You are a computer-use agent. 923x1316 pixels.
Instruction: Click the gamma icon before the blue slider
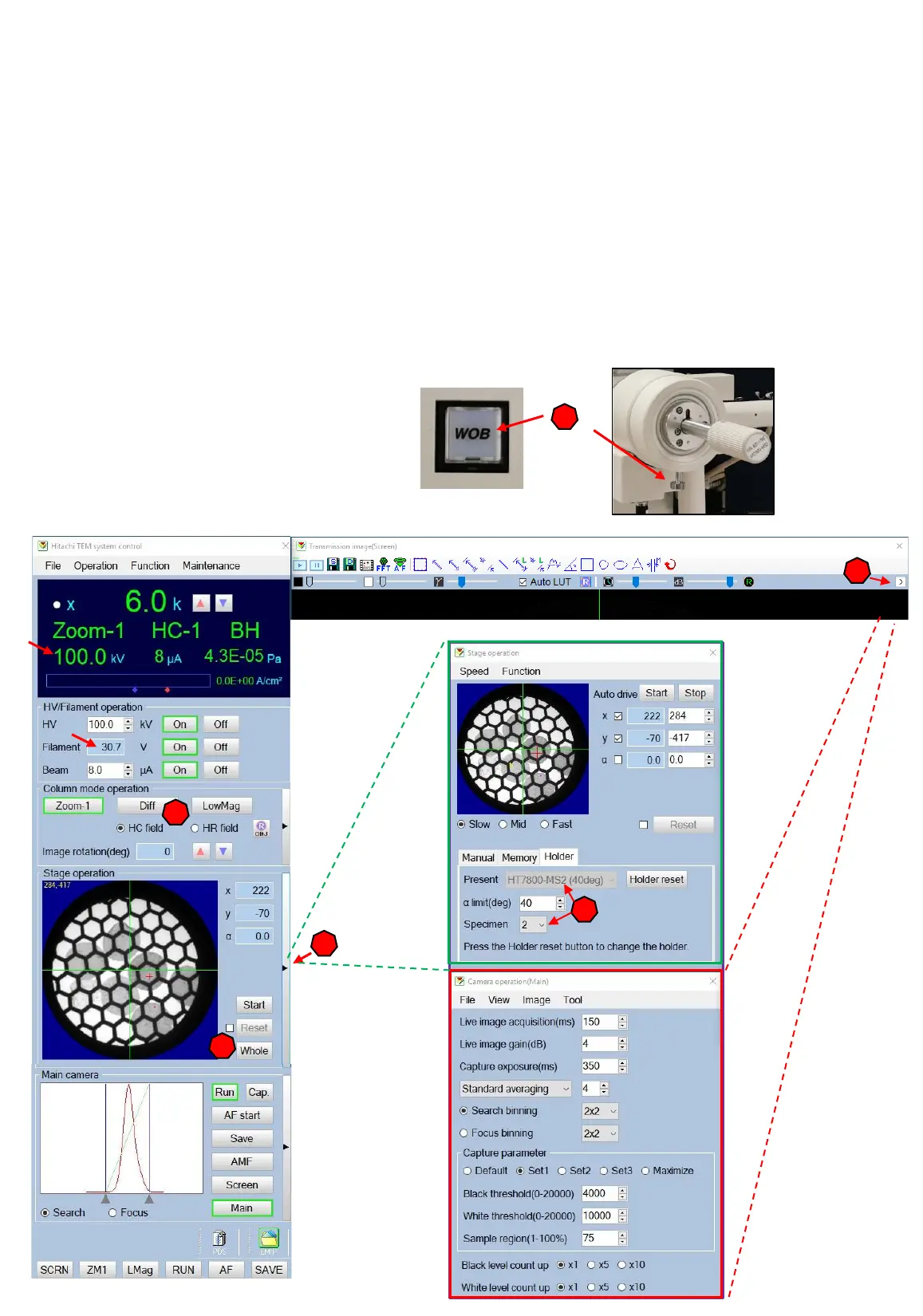[438, 581]
